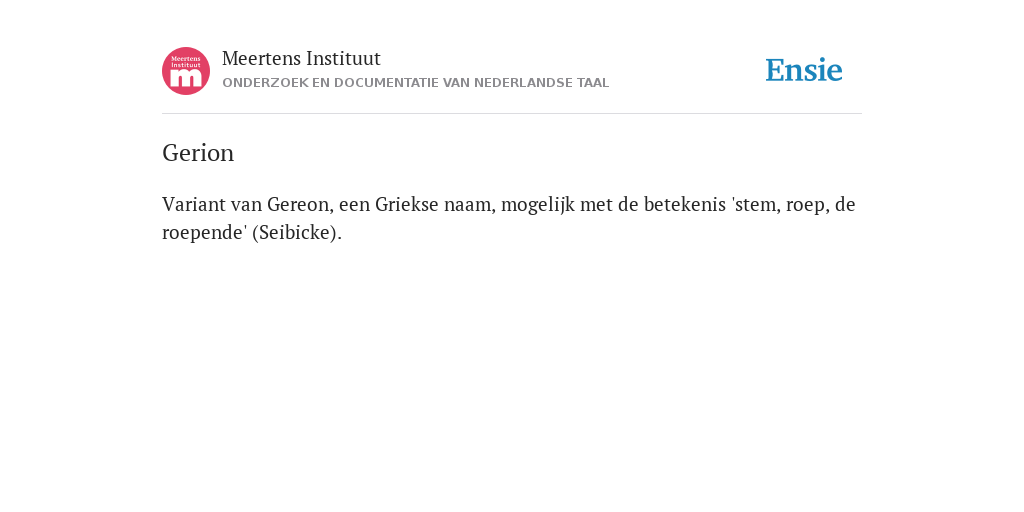
Task: Click the quoted word 'stem' in the paragraph
Action: (x=755, y=204)
